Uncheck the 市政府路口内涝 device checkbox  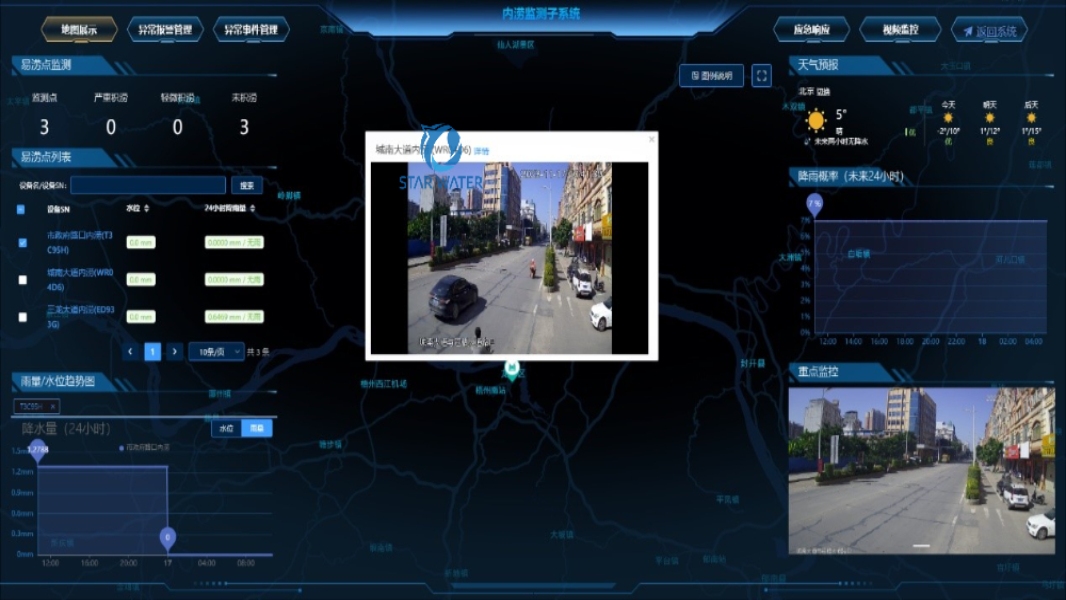(23, 242)
